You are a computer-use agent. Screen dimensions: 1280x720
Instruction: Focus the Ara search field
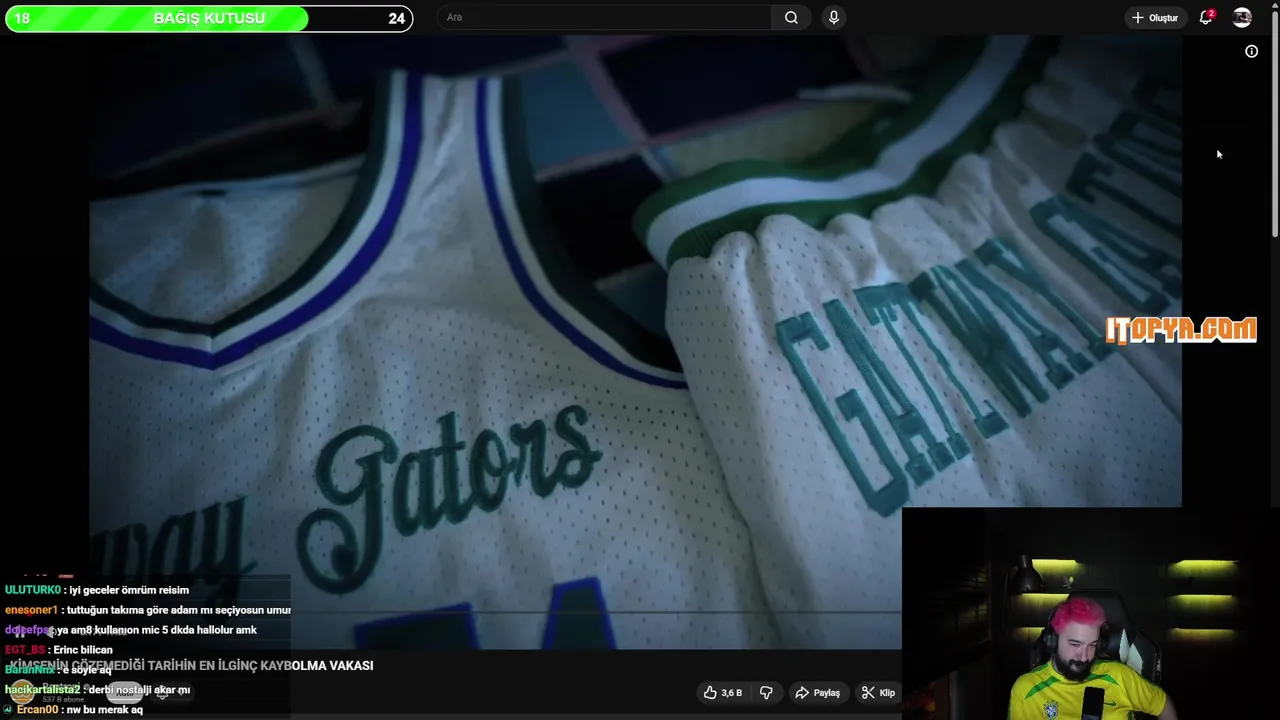(604, 17)
